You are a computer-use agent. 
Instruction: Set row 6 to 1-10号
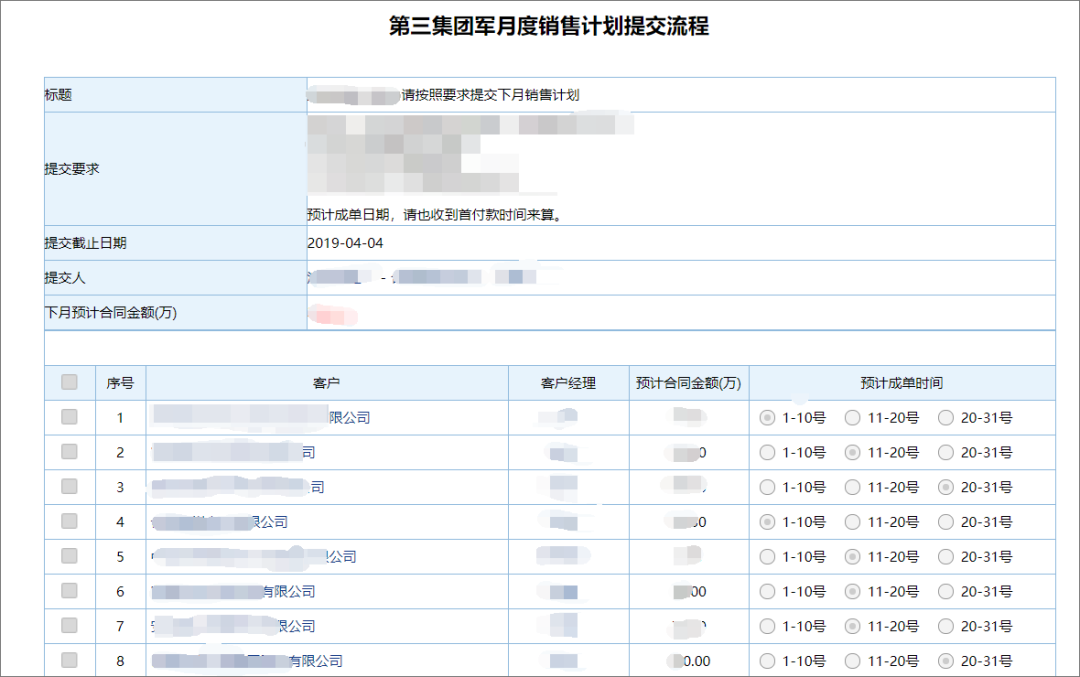[x=768, y=592]
